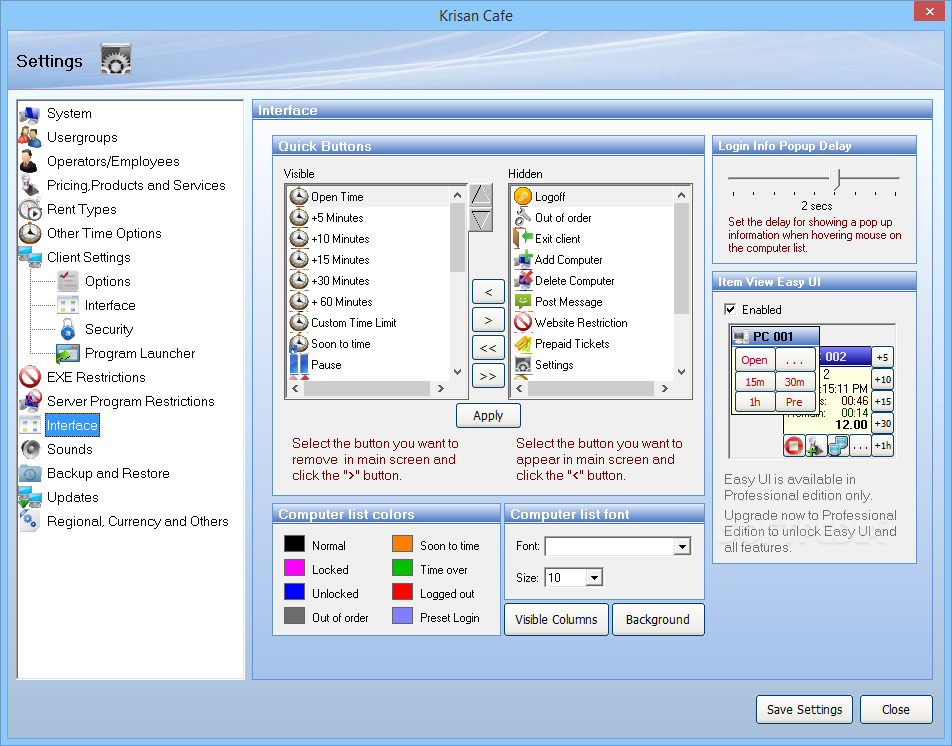Click the Delete Computer icon
This screenshot has width=952, height=746.
(x=523, y=280)
